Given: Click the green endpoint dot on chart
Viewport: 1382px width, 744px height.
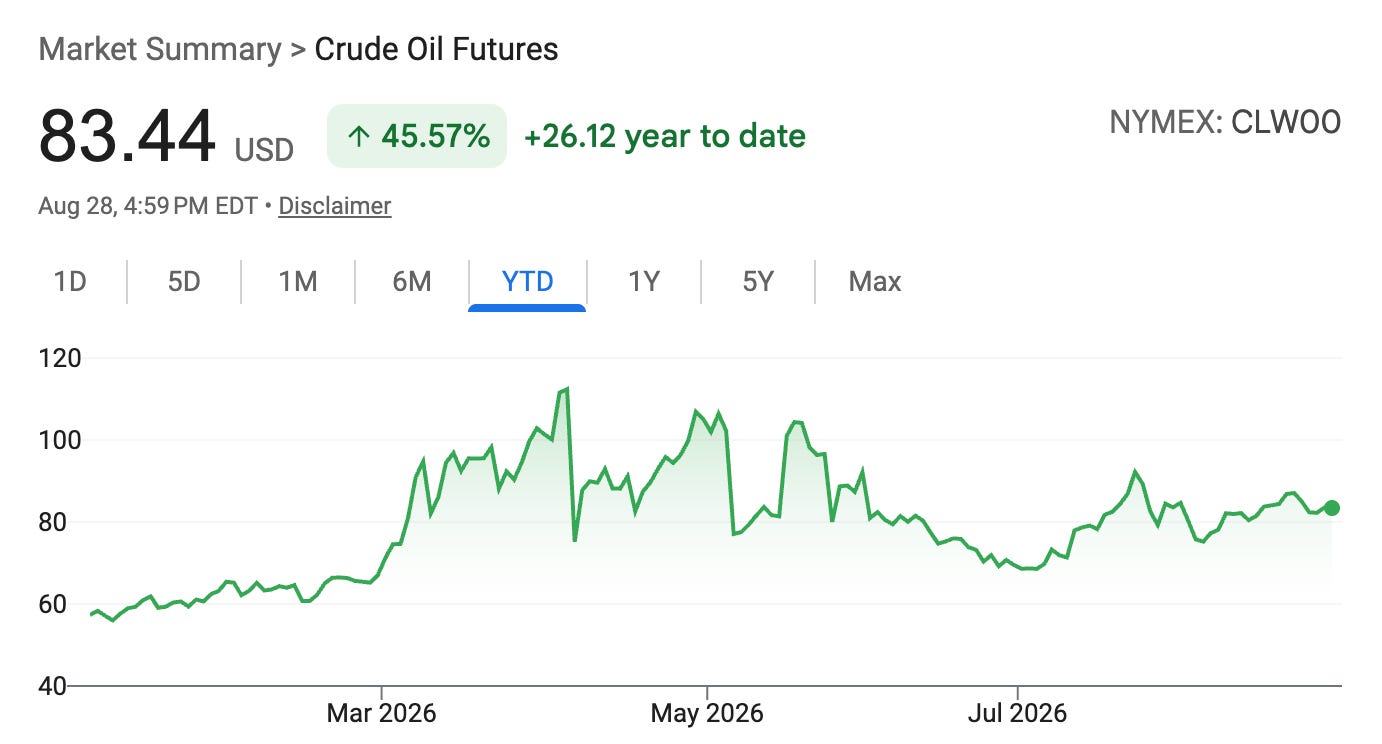Looking at the screenshot, I should tap(1332, 508).
